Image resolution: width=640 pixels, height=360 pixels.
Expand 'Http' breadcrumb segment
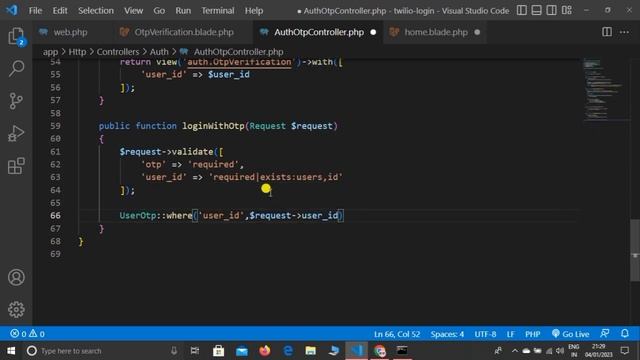tap(77, 52)
